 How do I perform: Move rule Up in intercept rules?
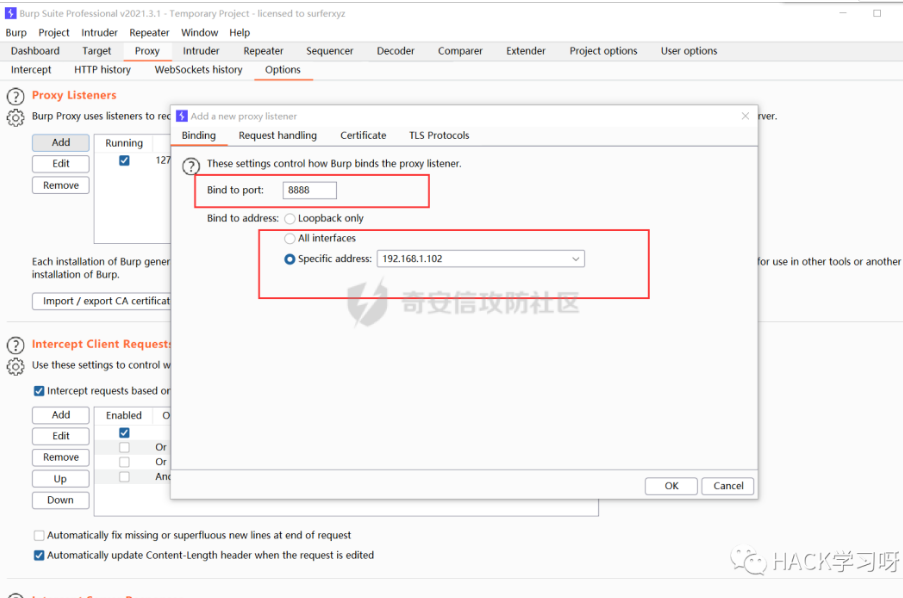coord(60,479)
